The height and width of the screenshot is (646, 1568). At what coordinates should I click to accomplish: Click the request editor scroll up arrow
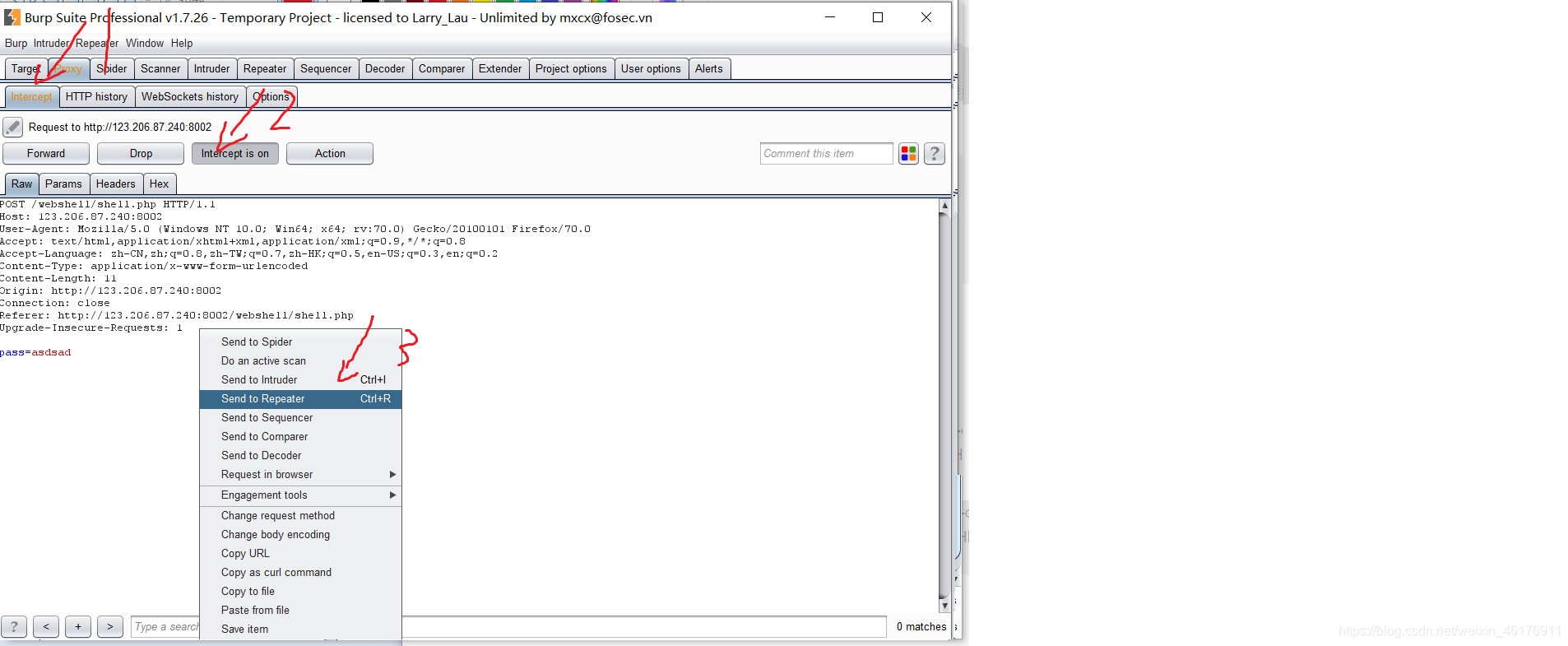click(x=944, y=205)
